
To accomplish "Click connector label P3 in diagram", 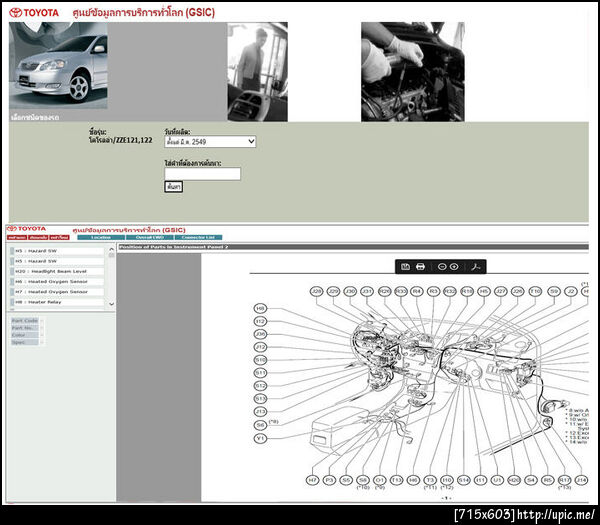I will [329, 480].
